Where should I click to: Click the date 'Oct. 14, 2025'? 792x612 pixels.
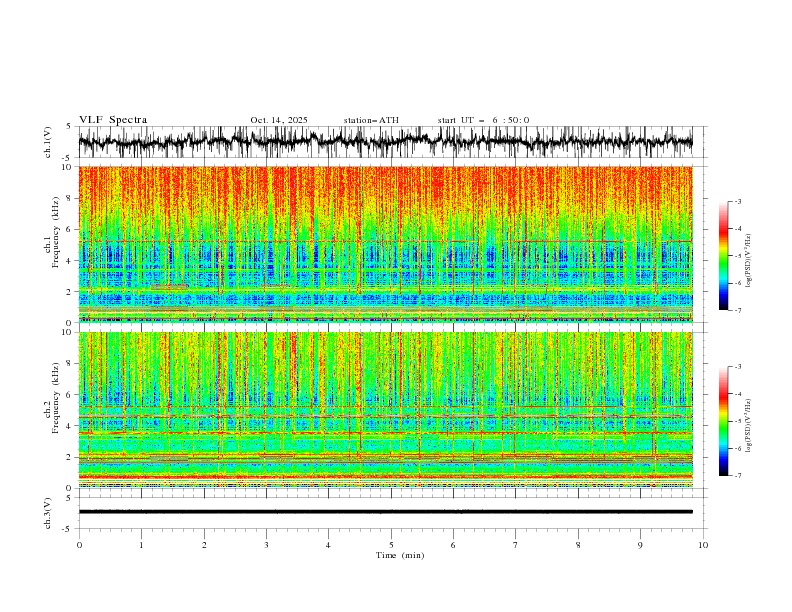[x=279, y=120]
